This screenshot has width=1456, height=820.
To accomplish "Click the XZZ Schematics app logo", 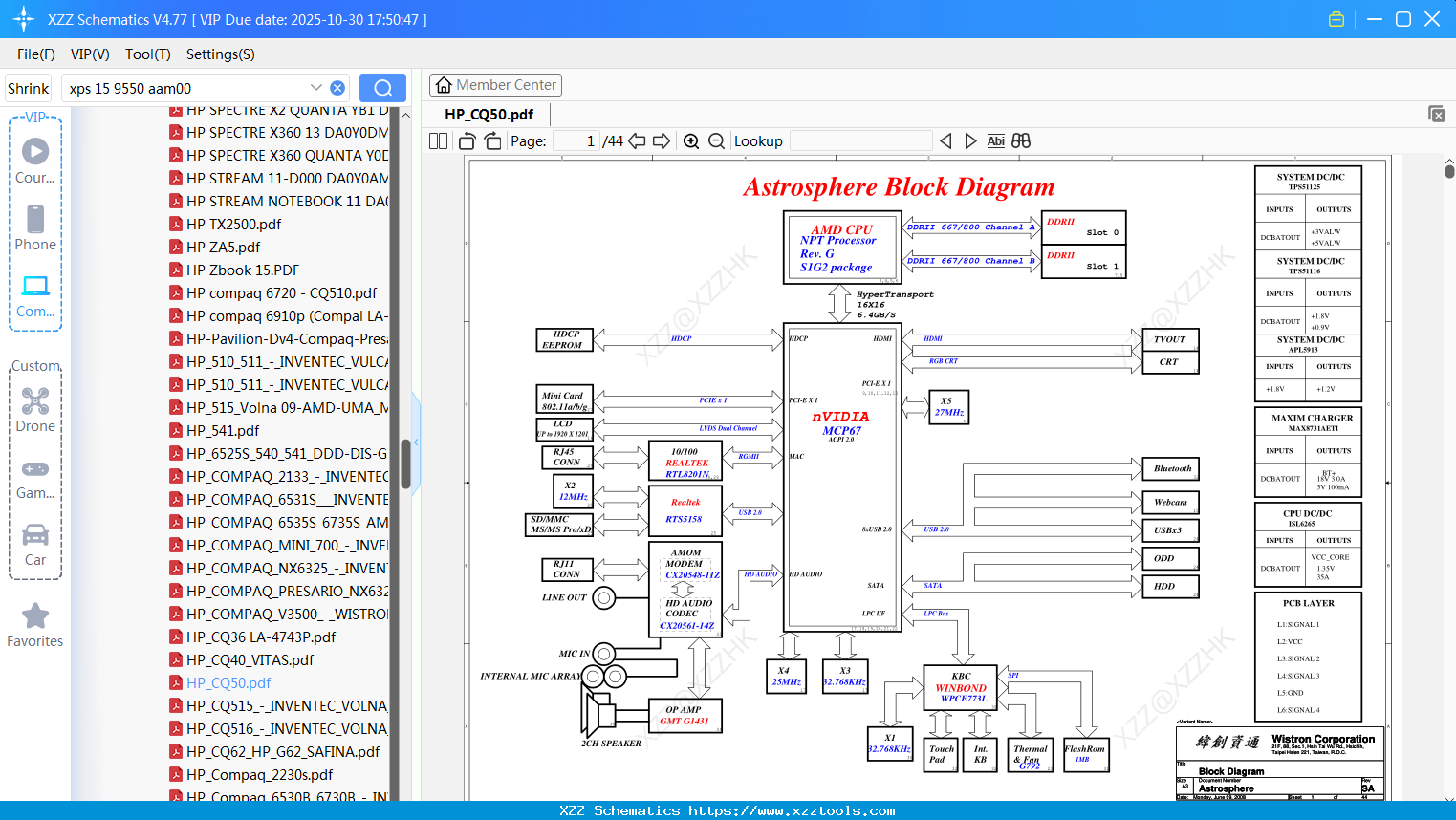I will (x=24, y=19).
